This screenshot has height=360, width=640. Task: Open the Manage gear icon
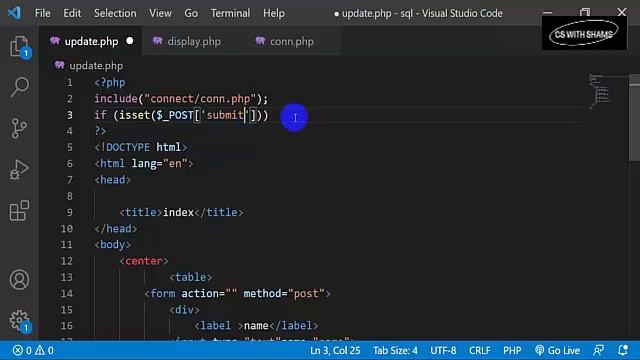click(19, 320)
